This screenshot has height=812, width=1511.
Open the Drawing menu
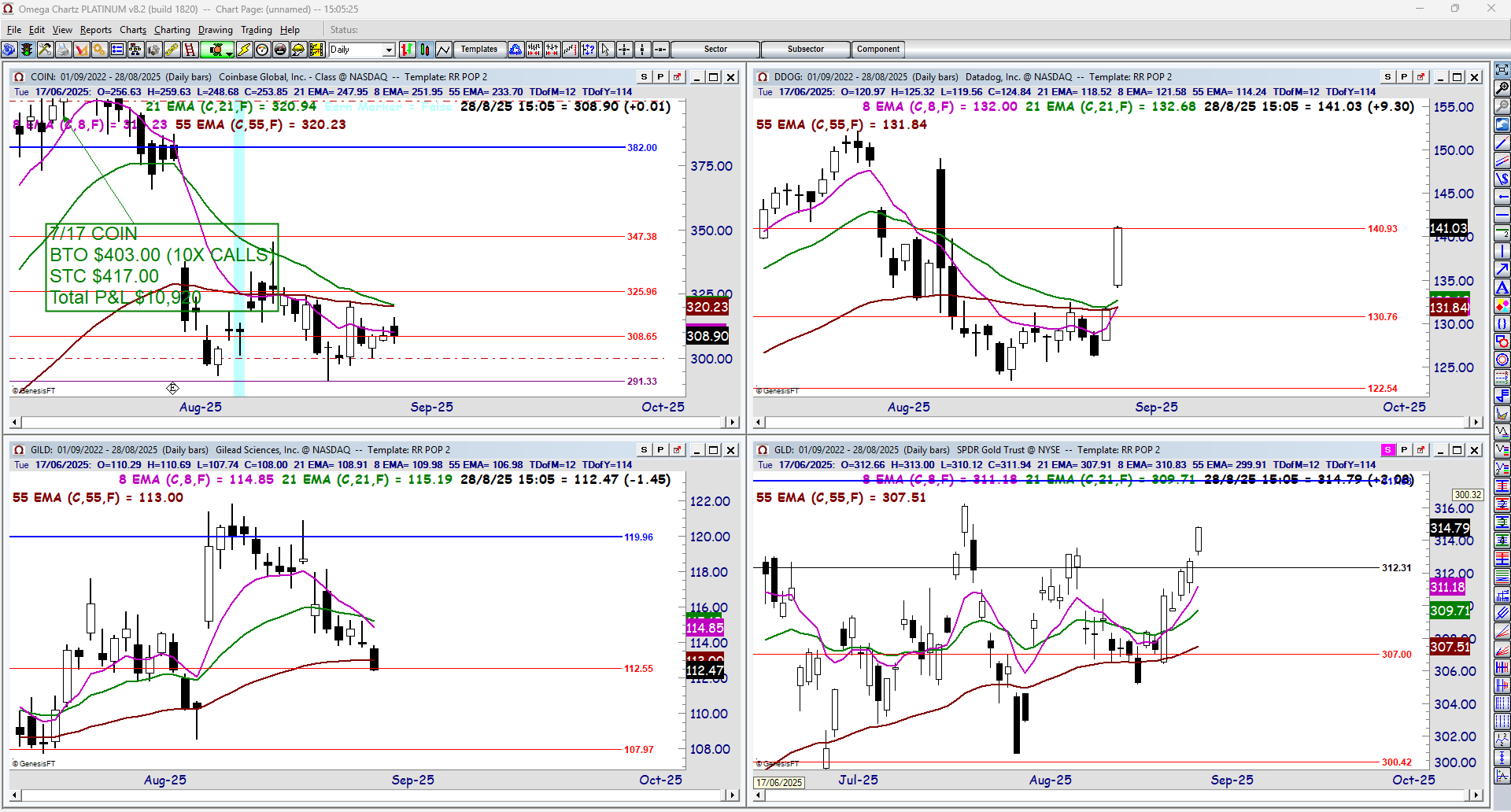[216, 30]
